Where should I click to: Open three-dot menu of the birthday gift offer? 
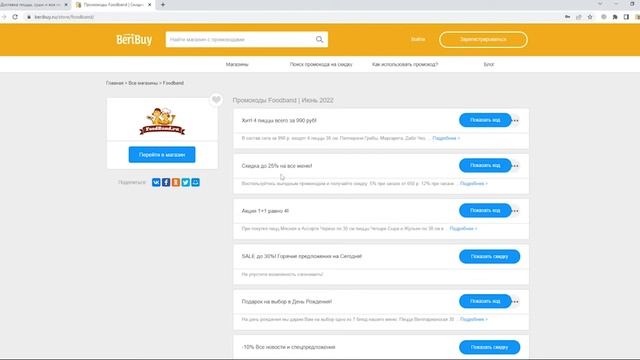pos(516,302)
